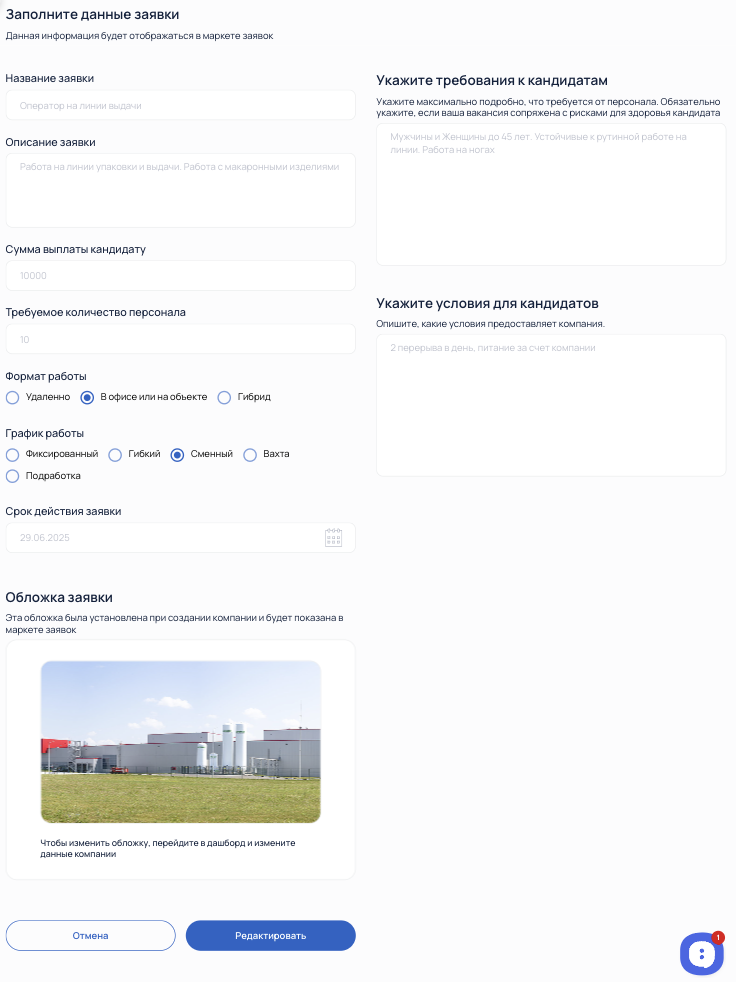This screenshot has height=982, width=736.
Task: Click the Требуемое количество персонала field
Action: tap(180, 339)
